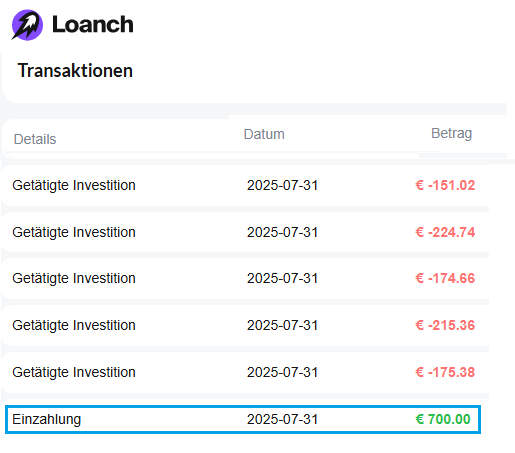Sort by the Details column header
Screen dimensions: 515x453
35,139
